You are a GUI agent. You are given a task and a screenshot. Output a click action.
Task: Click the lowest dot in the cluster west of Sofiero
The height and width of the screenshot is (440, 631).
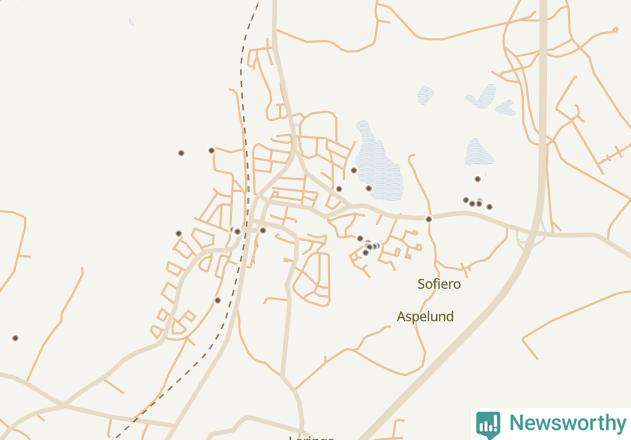[x=365, y=253]
